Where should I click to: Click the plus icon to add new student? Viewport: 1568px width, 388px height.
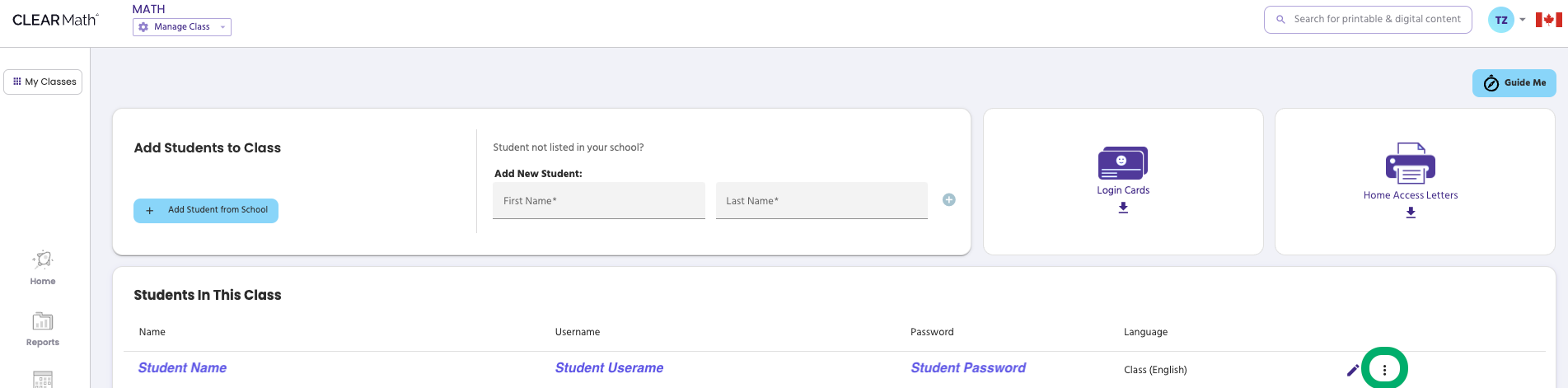coord(949,200)
